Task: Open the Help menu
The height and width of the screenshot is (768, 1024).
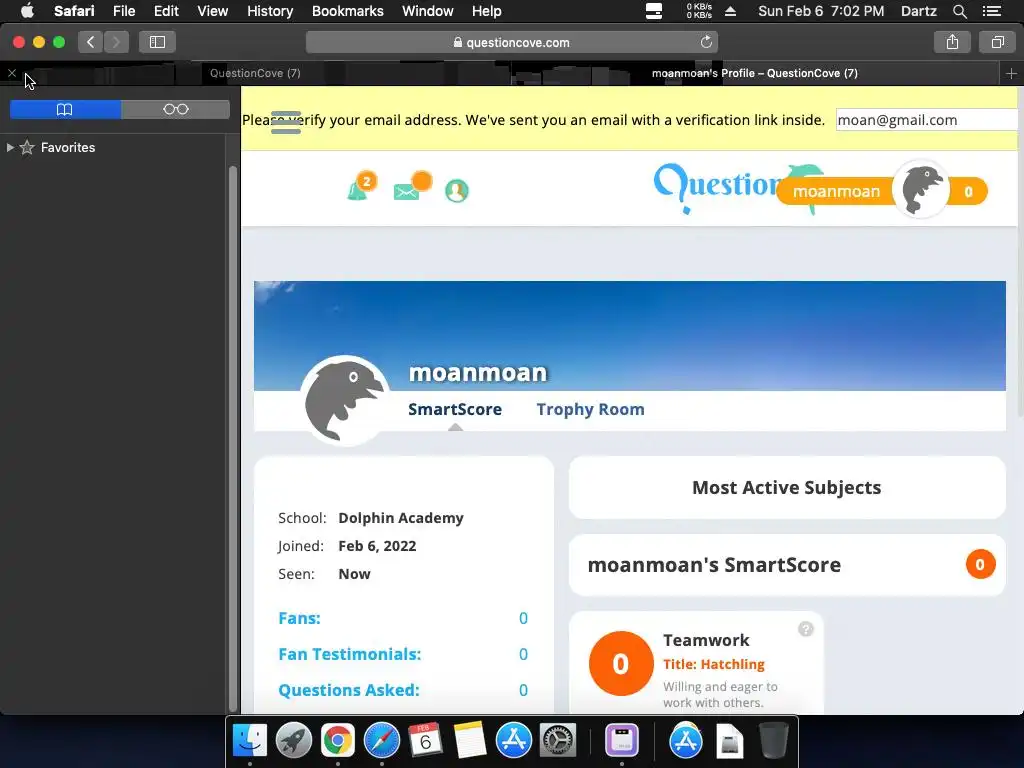Action: point(487,11)
